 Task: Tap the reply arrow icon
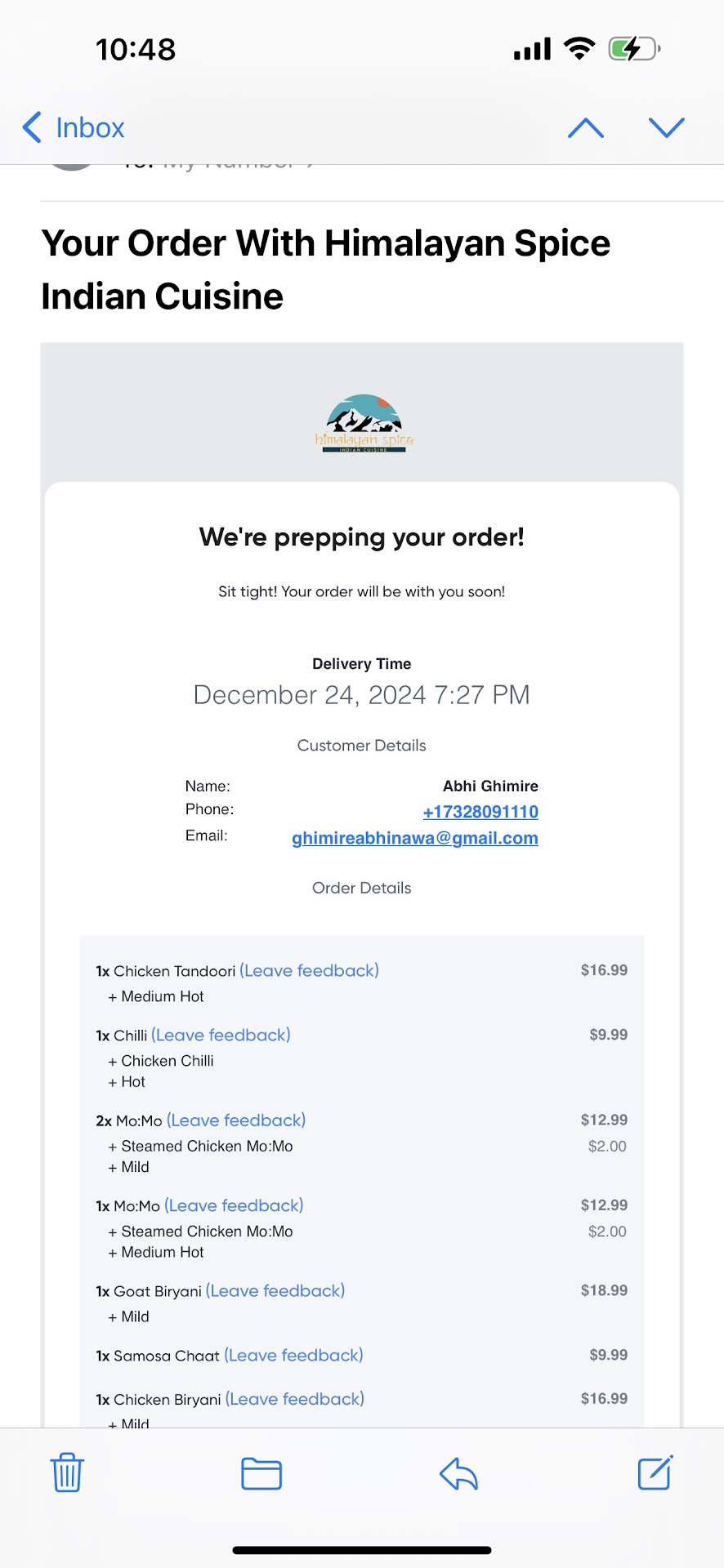coord(458,1473)
